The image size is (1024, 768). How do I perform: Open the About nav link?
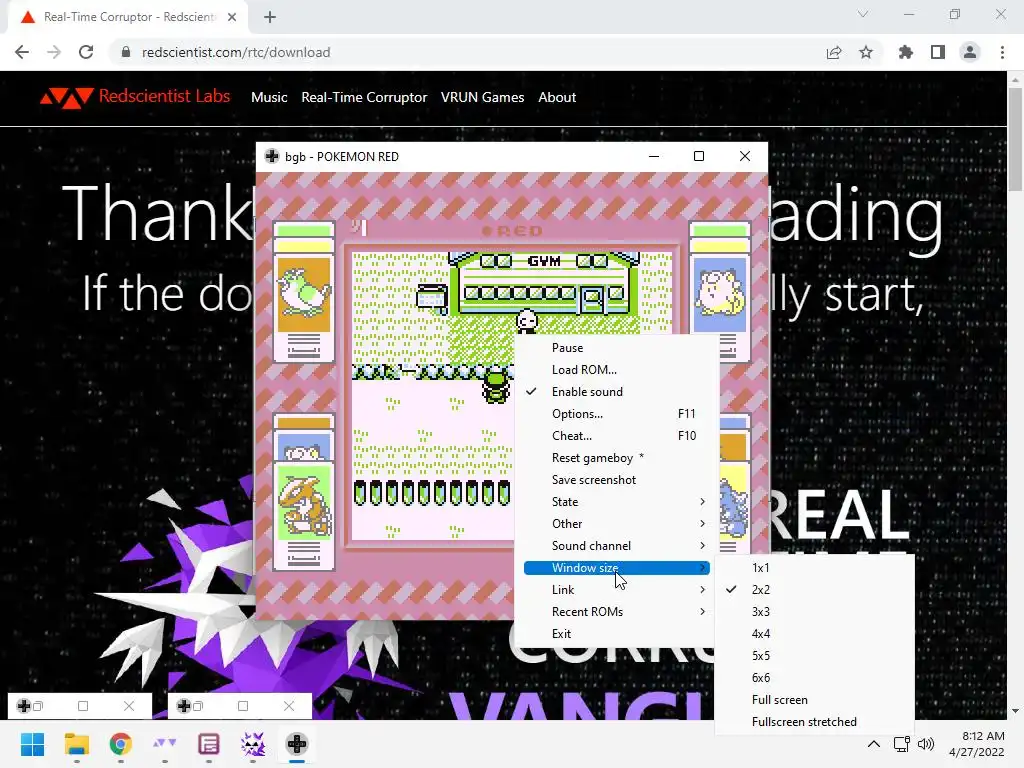point(557,97)
